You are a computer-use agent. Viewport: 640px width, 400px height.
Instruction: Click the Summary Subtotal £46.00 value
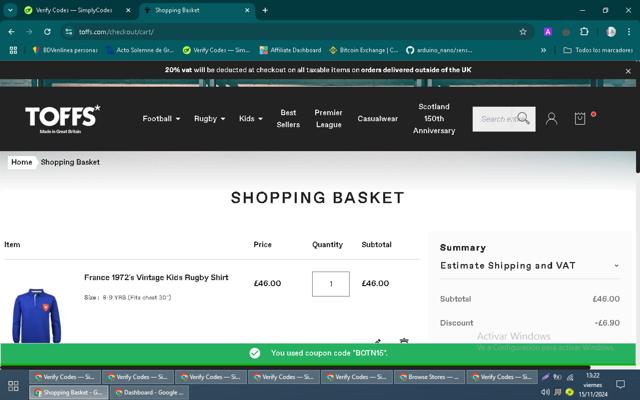(x=606, y=299)
